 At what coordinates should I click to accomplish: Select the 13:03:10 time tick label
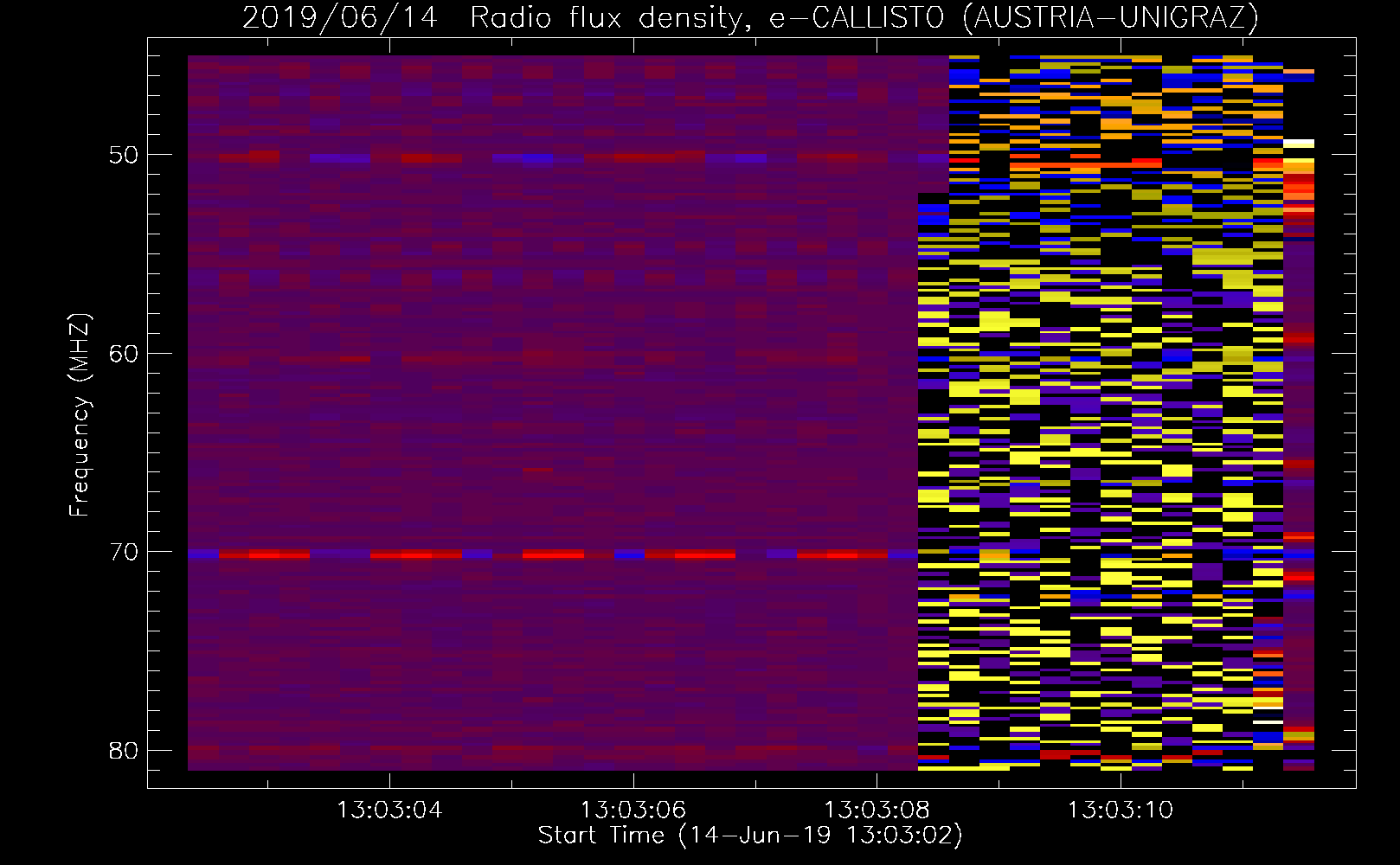[1121, 811]
